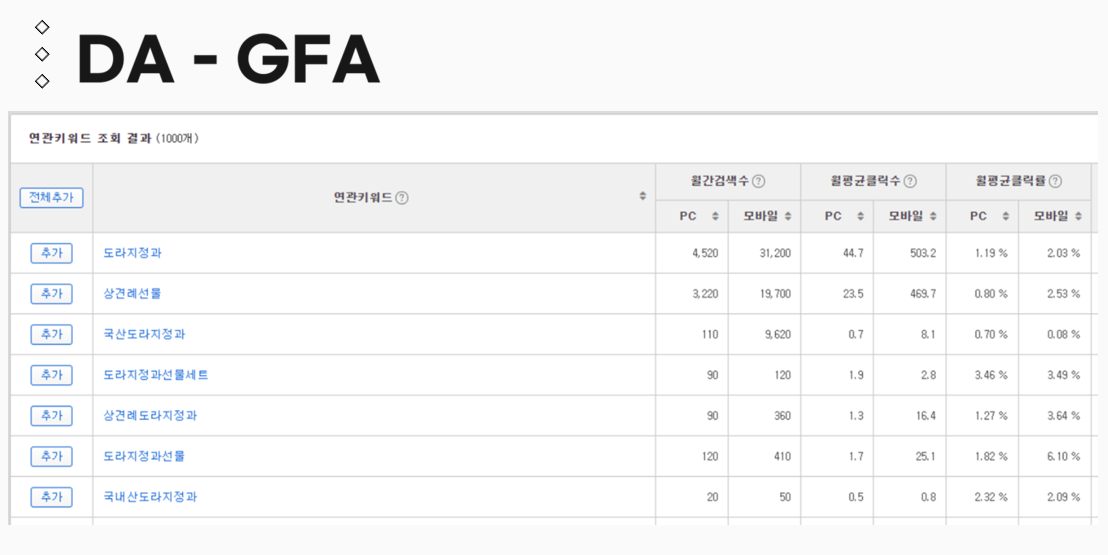
Task: Add the 도라지정과 keyword with 추가
Action: point(52,253)
